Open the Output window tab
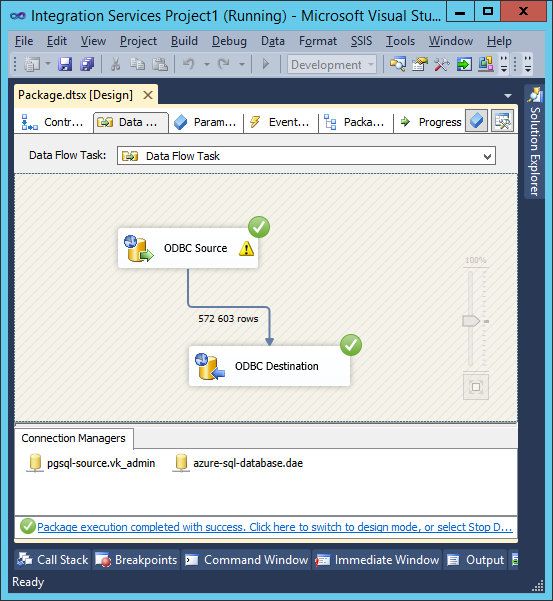 pyautogui.click(x=476, y=560)
